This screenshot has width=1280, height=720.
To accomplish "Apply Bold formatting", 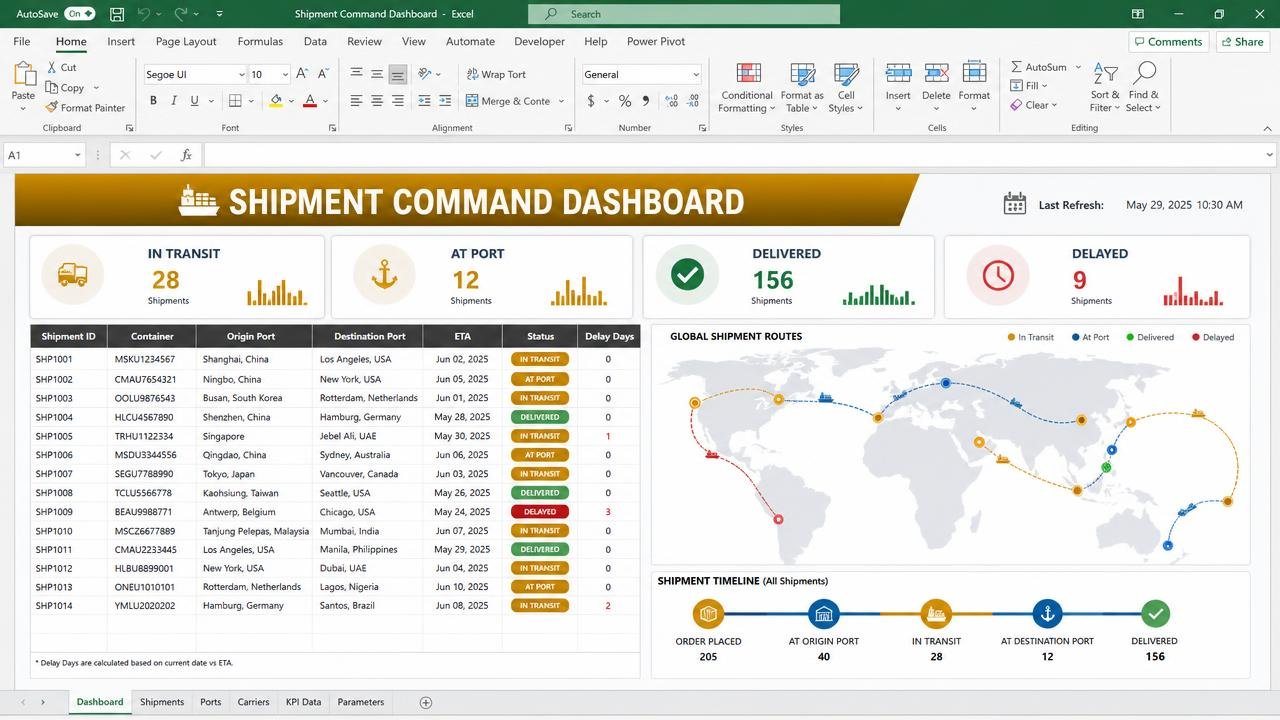I will coord(153,101).
